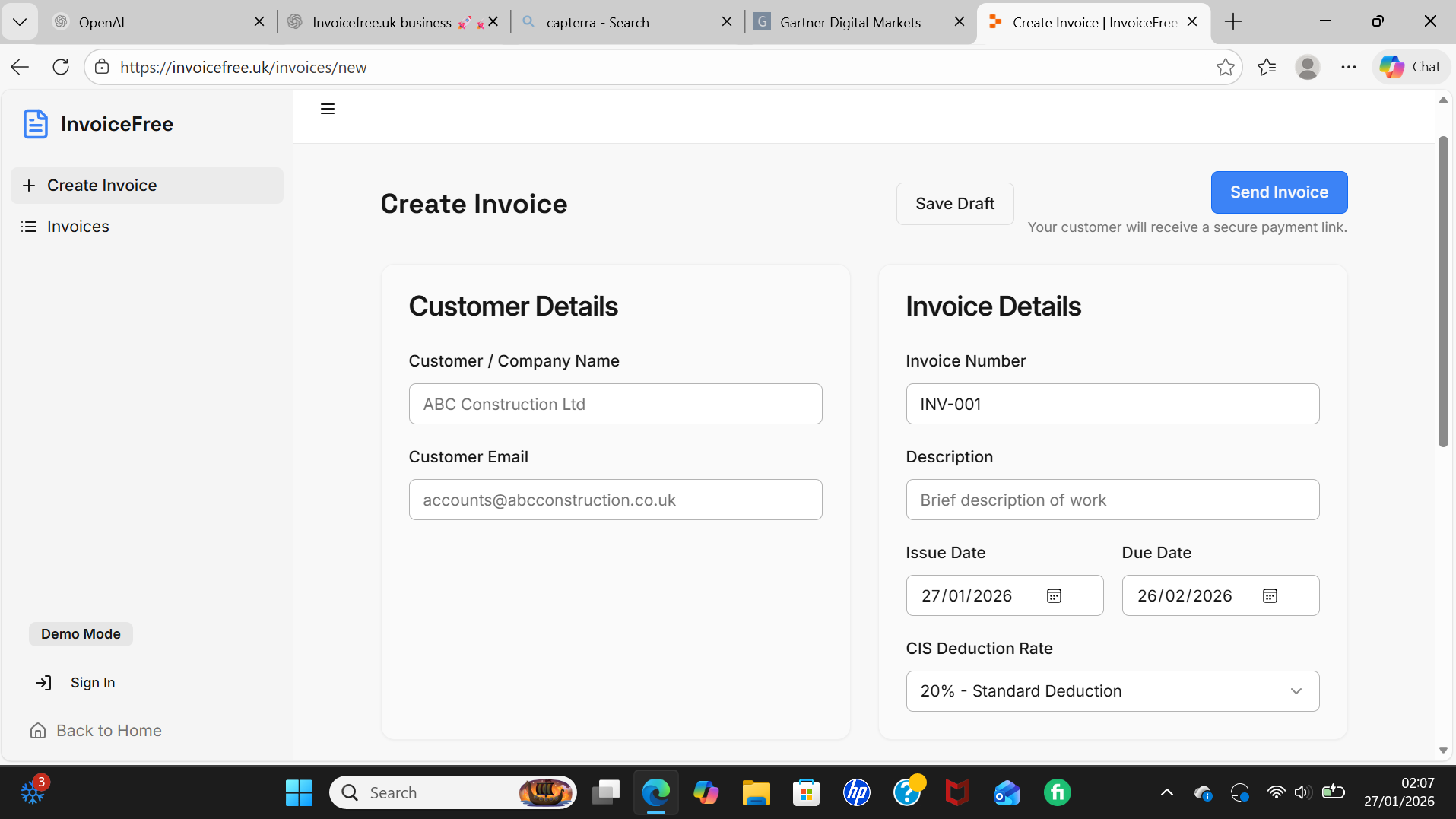Image resolution: width=1456 pixels, height=819 pixels.
Task: Open Copilot Chat in the browser toolbar
Action: click(x=1410, y=66)
